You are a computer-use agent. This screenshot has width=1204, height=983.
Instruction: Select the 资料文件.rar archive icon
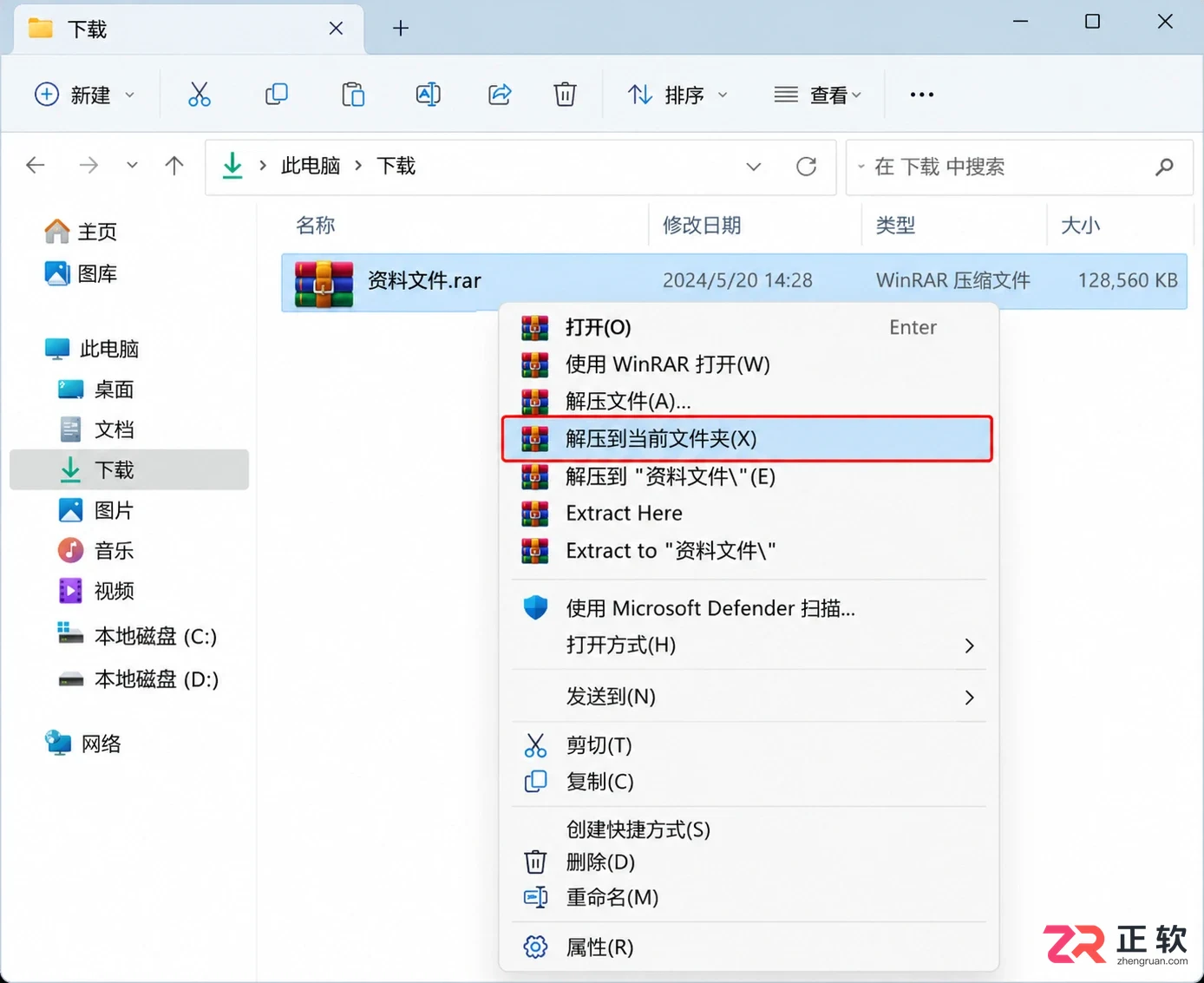coord(324,284)
